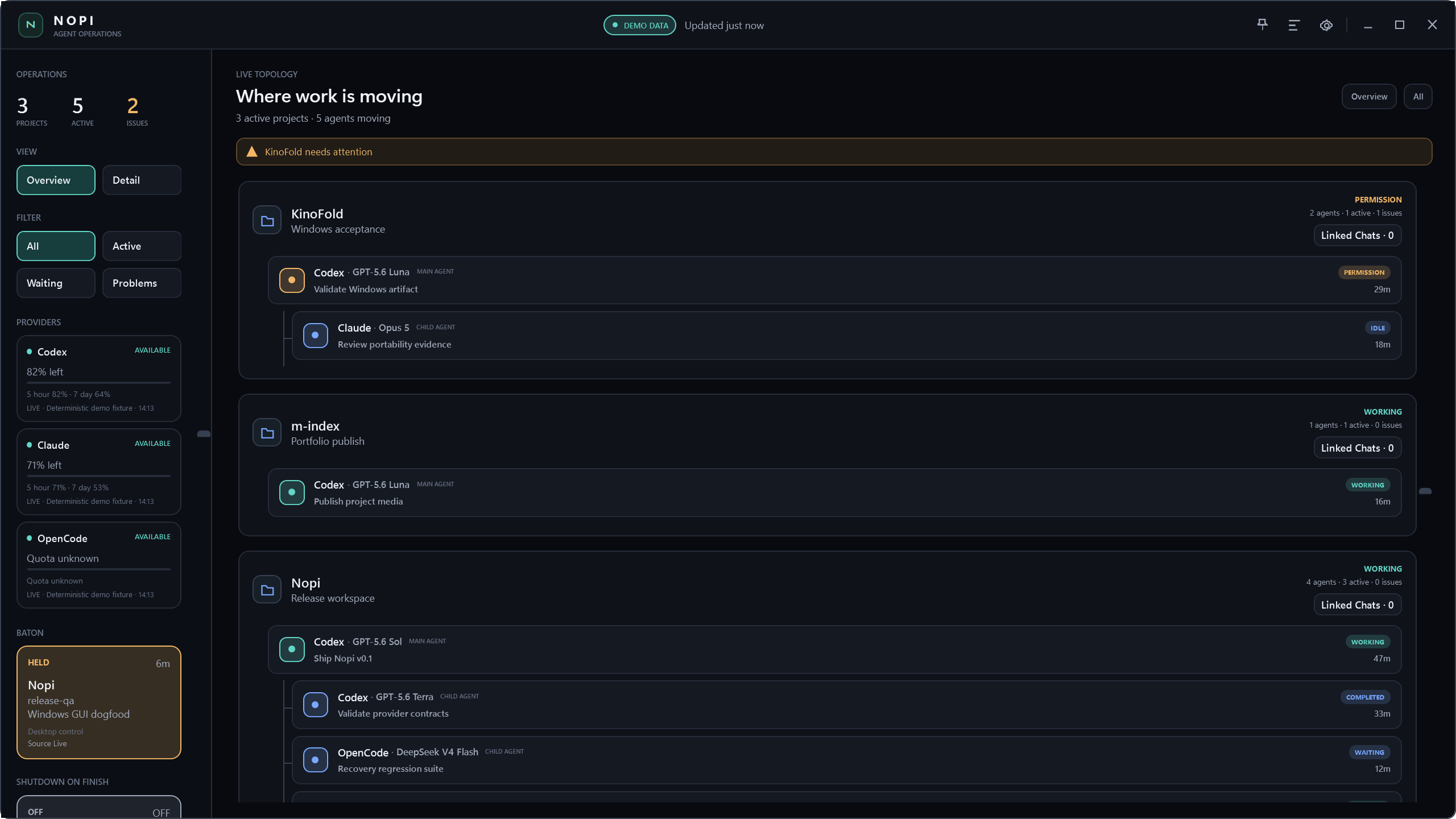The image size is (1456, 819).
Task: Toggle Shutdown on finish OFF switch
Action: click(99, 808)
